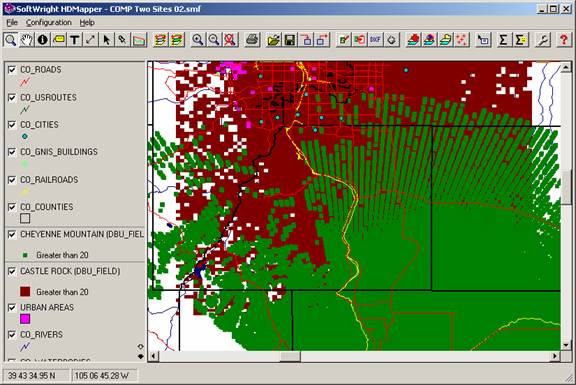The image size is (576, 385).
Task: Hide the CASTLE ROCK (DBU_FIELD) layer
Action: click(12, 271)
